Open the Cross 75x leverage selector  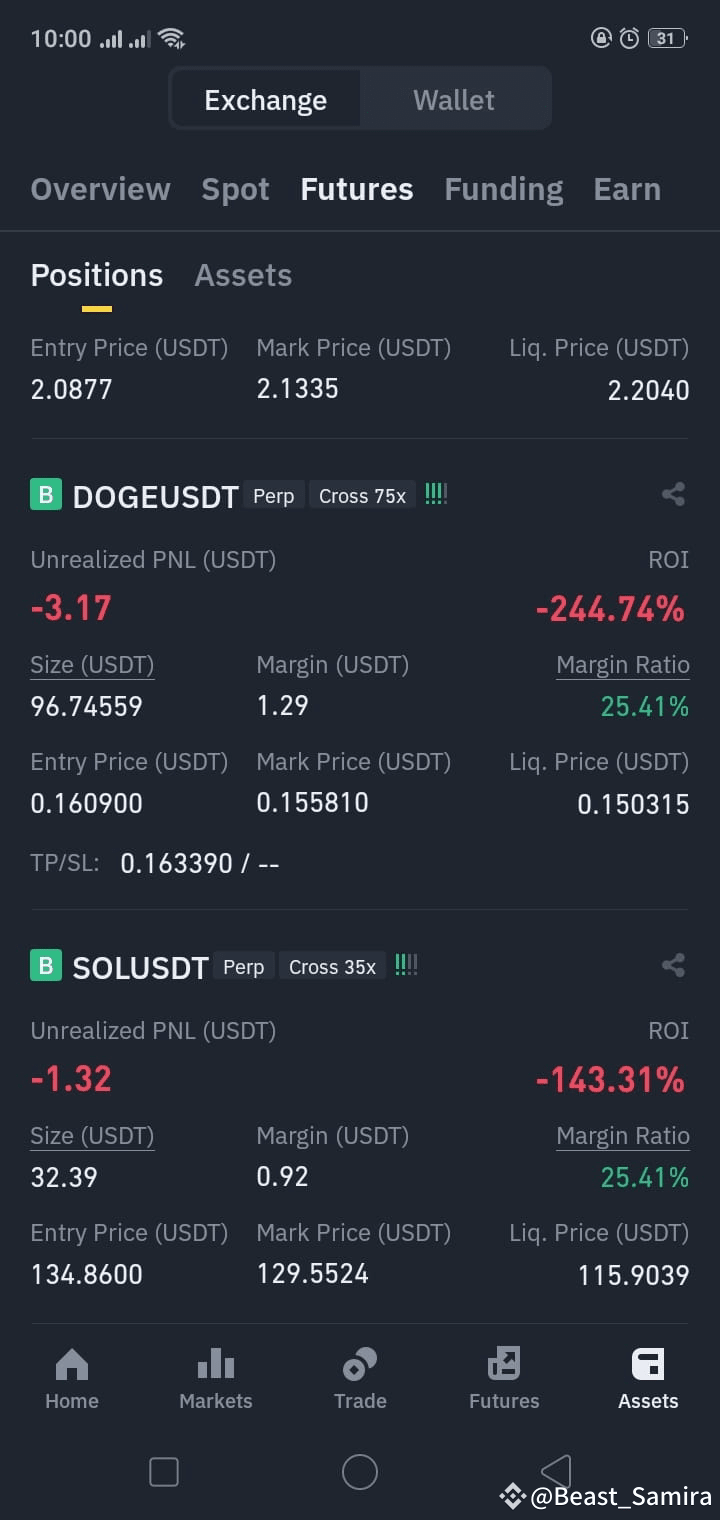point(362,496)
